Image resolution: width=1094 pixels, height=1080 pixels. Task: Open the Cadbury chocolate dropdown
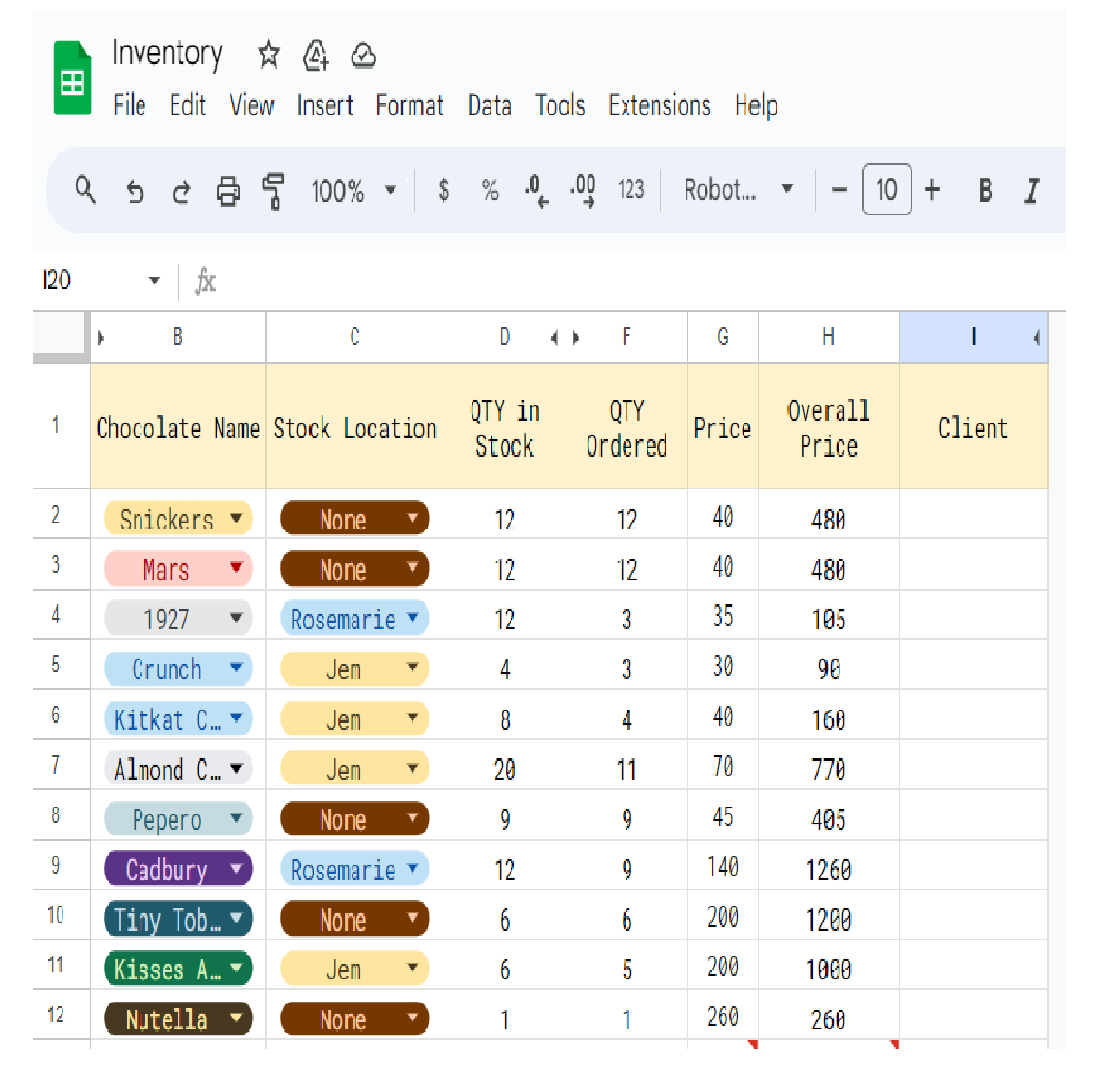[236, 868]
